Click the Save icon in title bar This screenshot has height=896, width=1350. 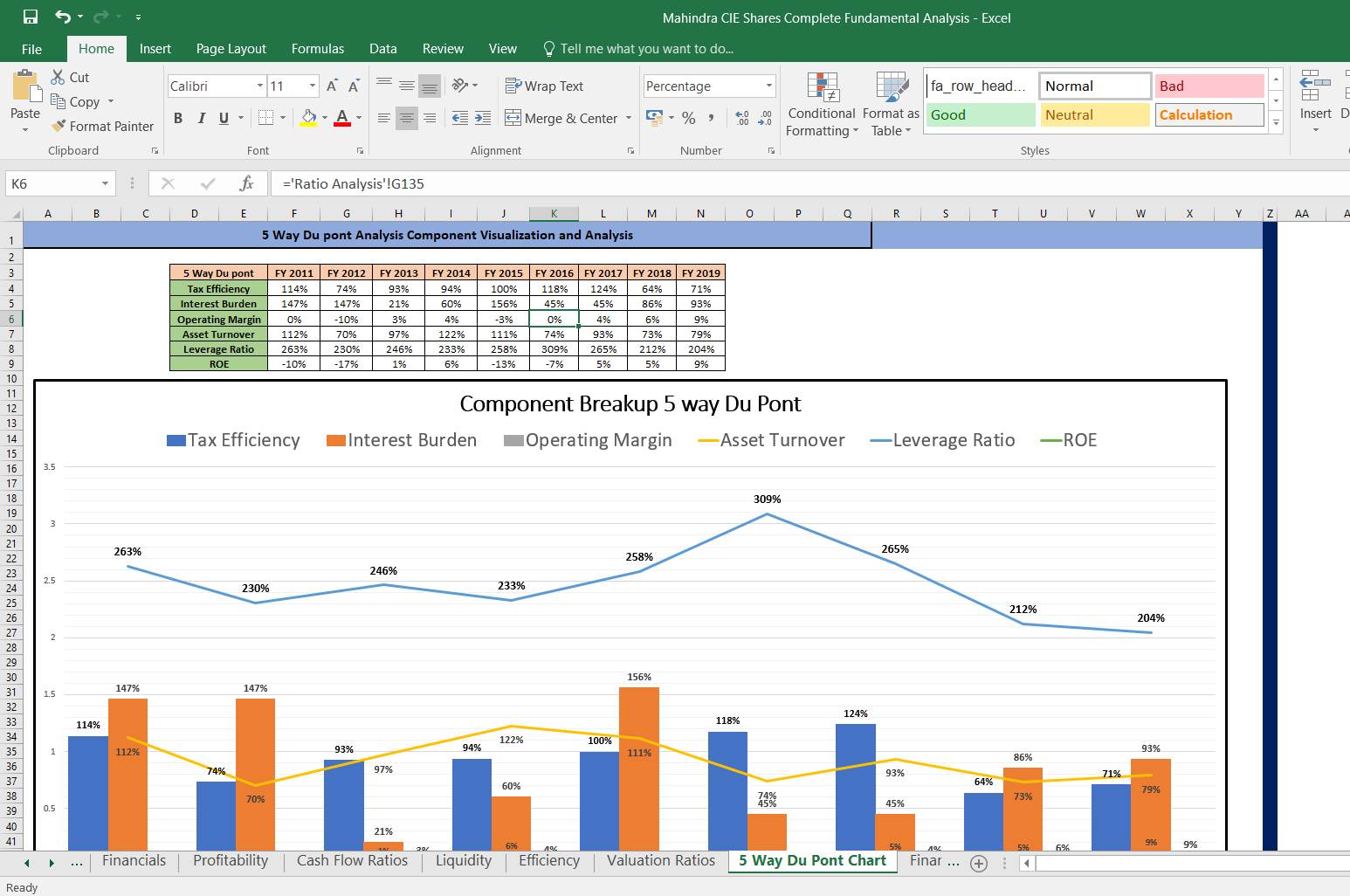(x=31, y=17)
